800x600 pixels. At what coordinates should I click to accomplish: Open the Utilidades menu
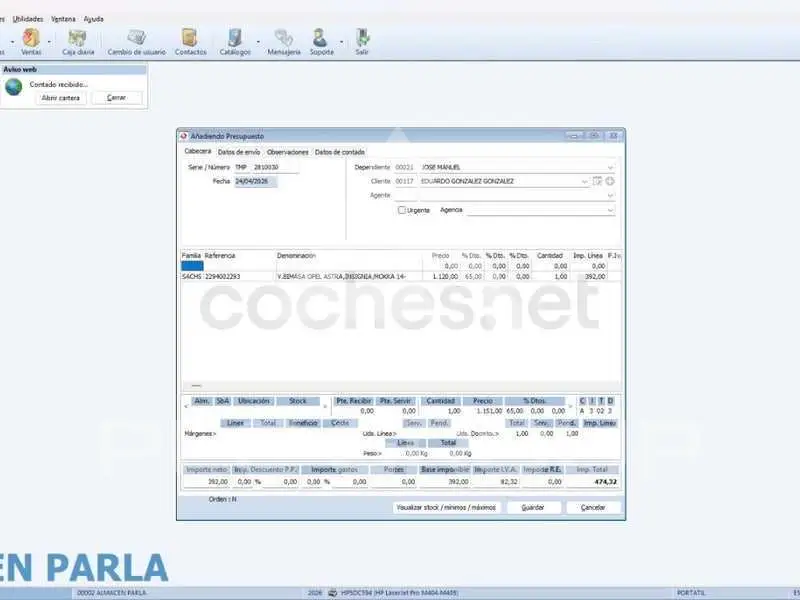(28, 19)
